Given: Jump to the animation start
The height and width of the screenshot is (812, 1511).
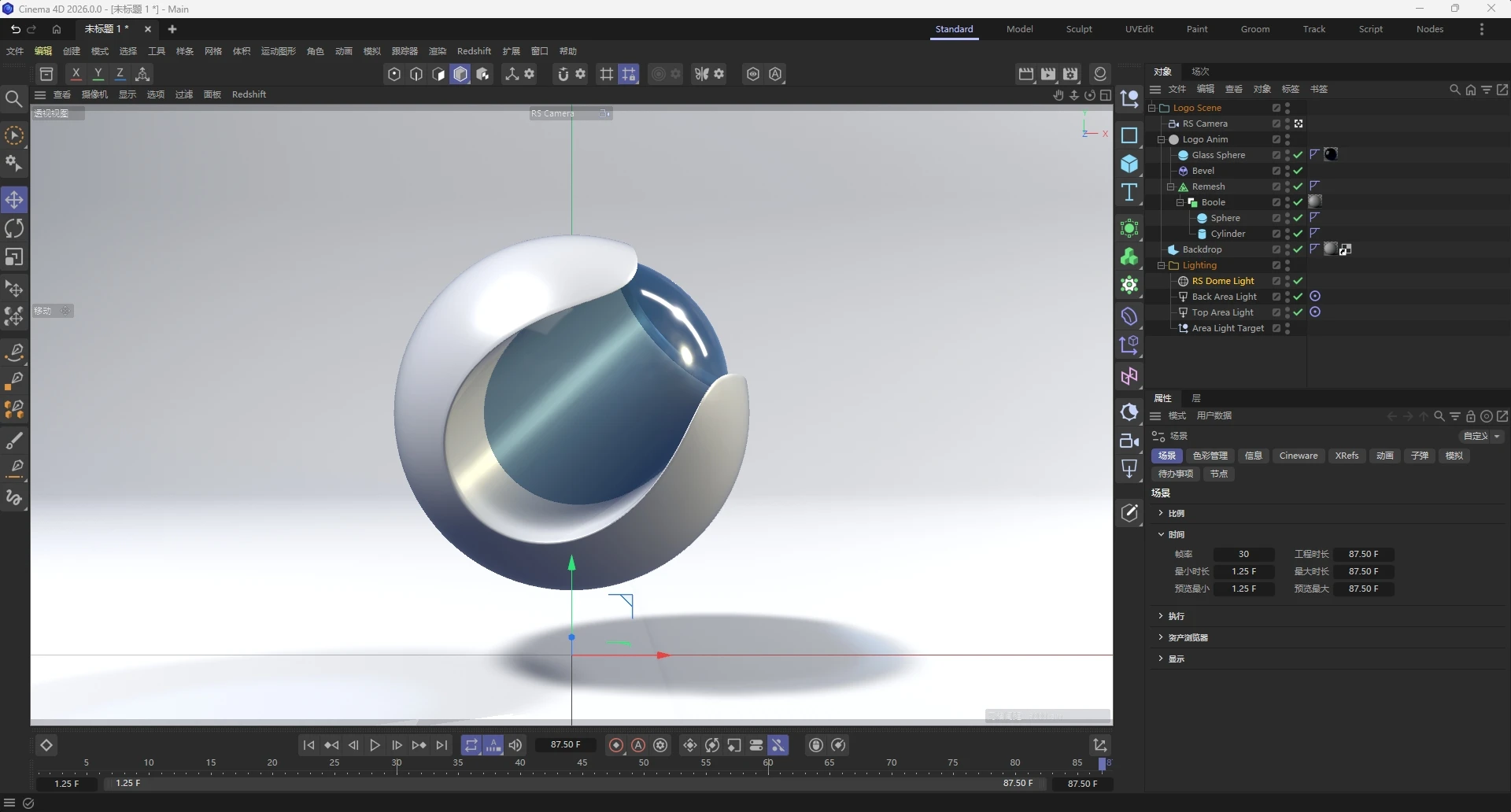Looking at the screenshot, I should [308, 745].
